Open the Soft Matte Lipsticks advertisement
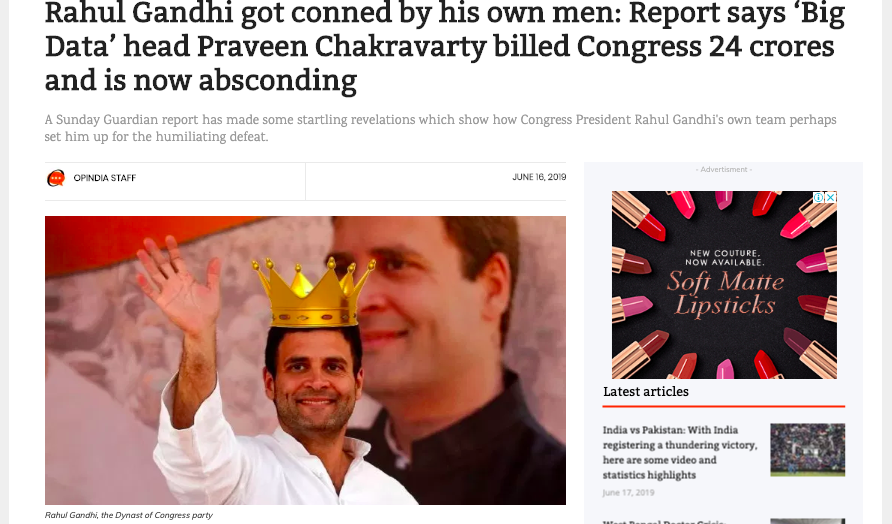 point(724,285)
